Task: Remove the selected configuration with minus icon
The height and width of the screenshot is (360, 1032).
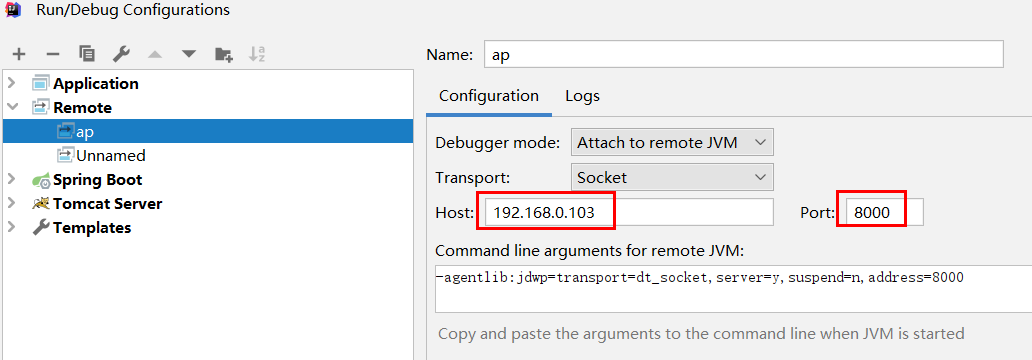Action: (x=53, y=54)
